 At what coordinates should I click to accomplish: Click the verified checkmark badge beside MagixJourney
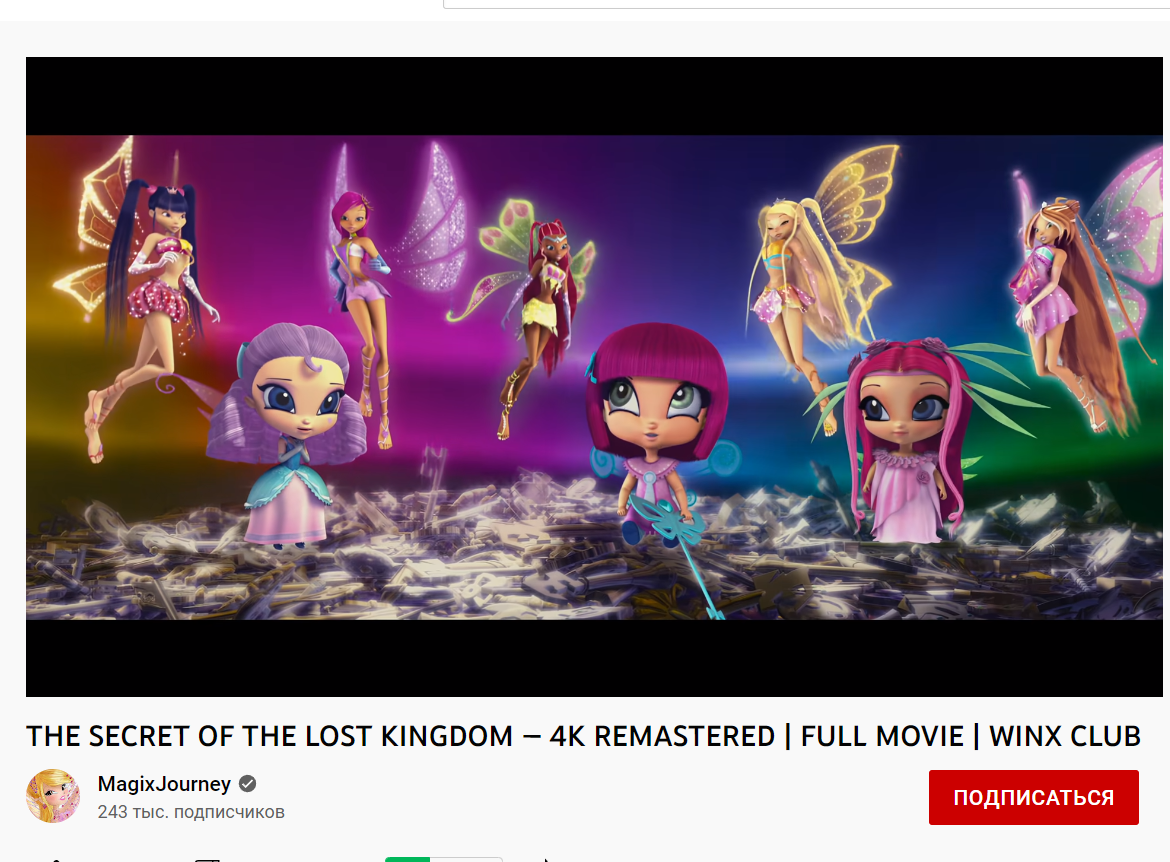(x=248, y=784)
